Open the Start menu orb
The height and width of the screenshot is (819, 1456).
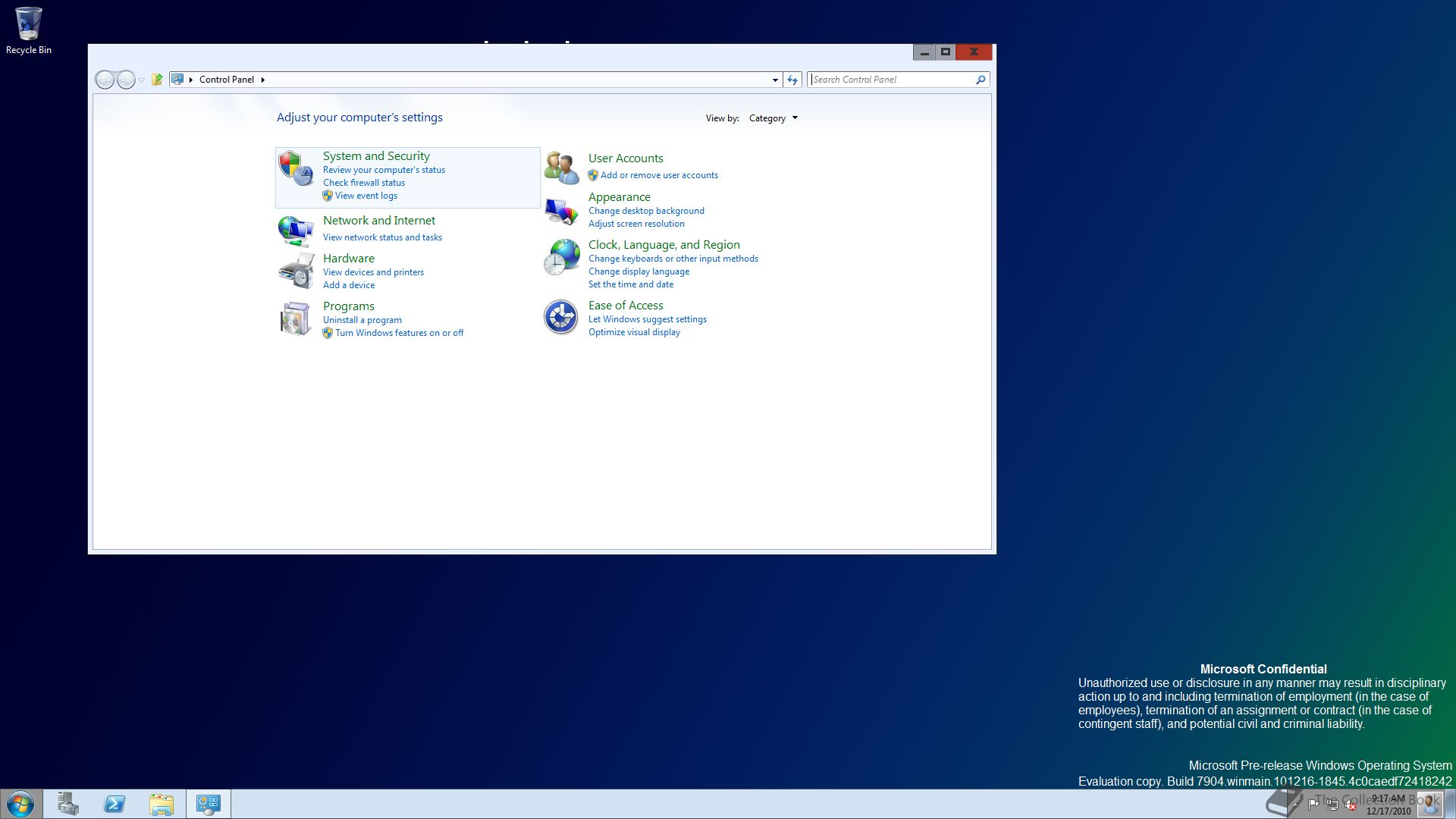[20, 804]
